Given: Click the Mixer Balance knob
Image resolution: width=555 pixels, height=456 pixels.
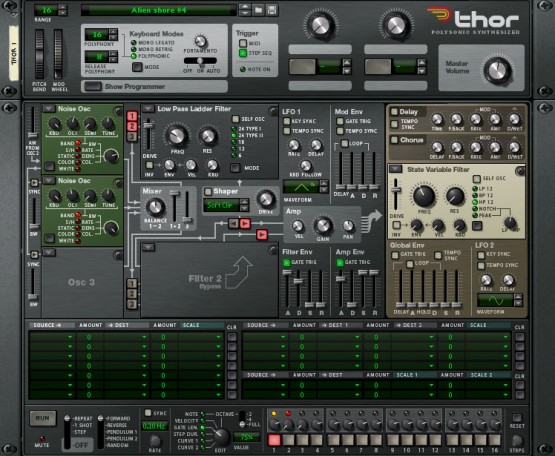Looking at the screenshot, I should (155, 207).
